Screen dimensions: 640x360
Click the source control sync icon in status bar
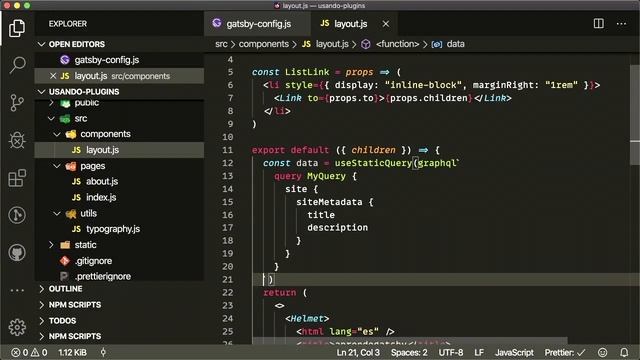tap(103, 352)
